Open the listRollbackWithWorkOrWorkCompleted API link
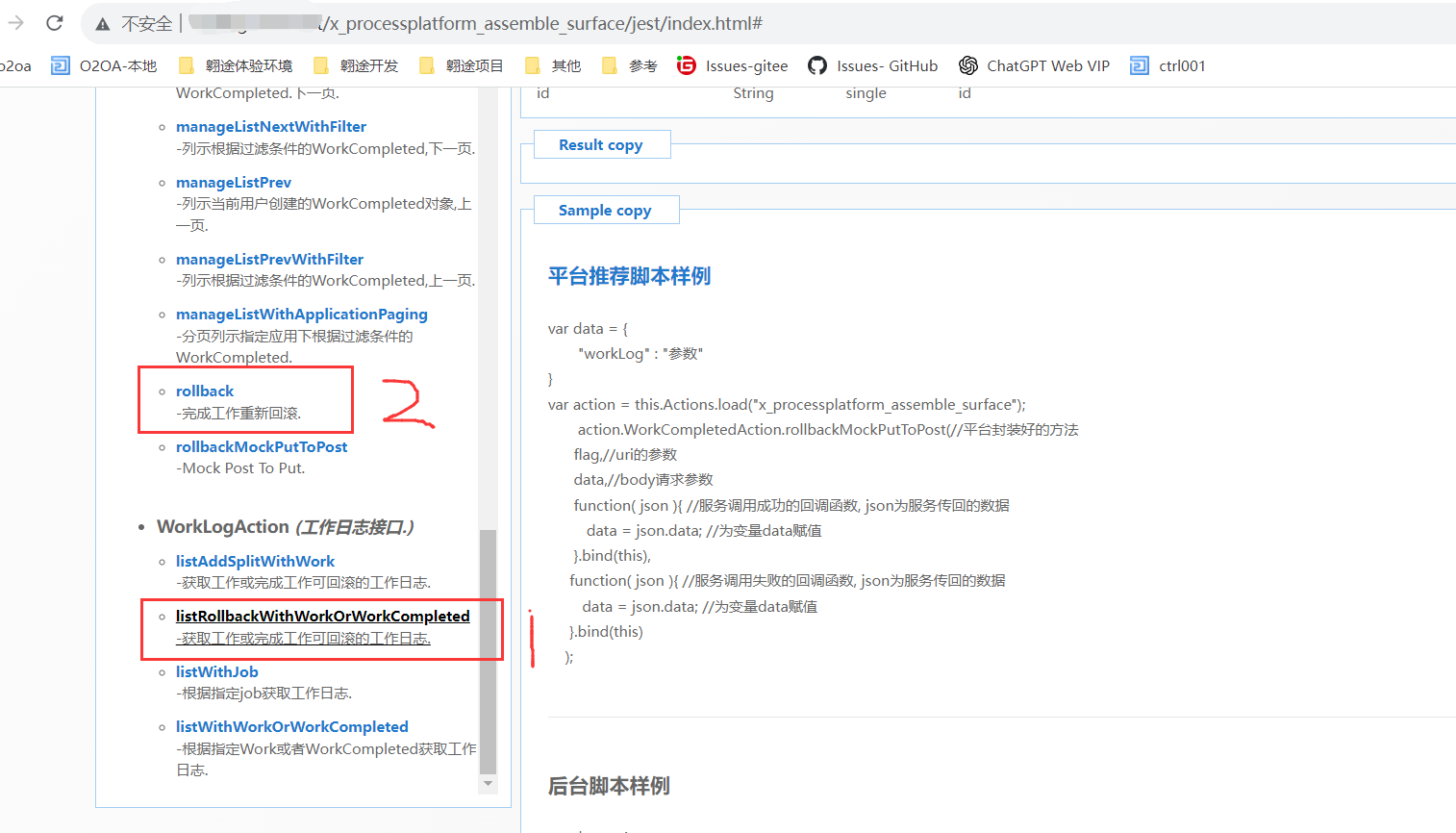 323,616
